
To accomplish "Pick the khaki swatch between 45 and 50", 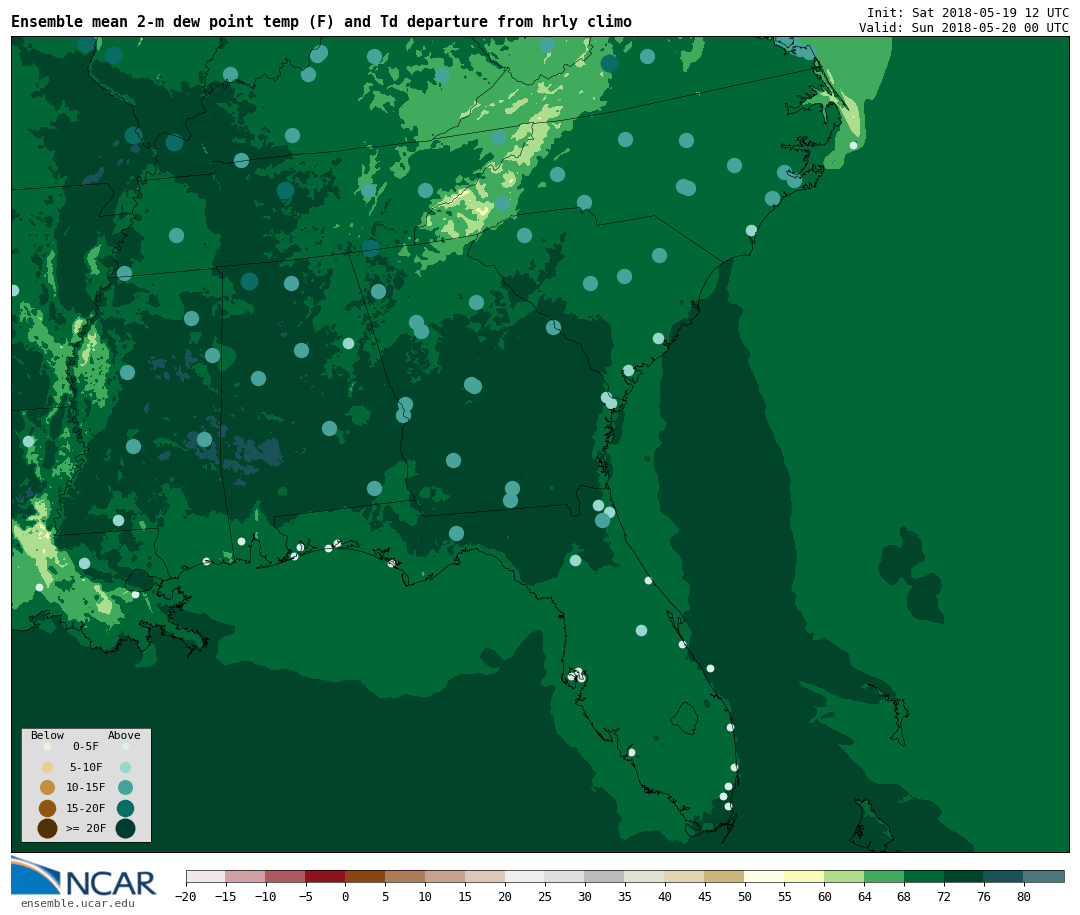I will click(x=725, y=876).
